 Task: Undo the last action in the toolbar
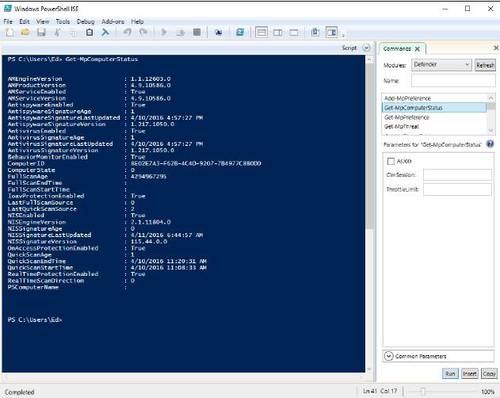point(127,32)
